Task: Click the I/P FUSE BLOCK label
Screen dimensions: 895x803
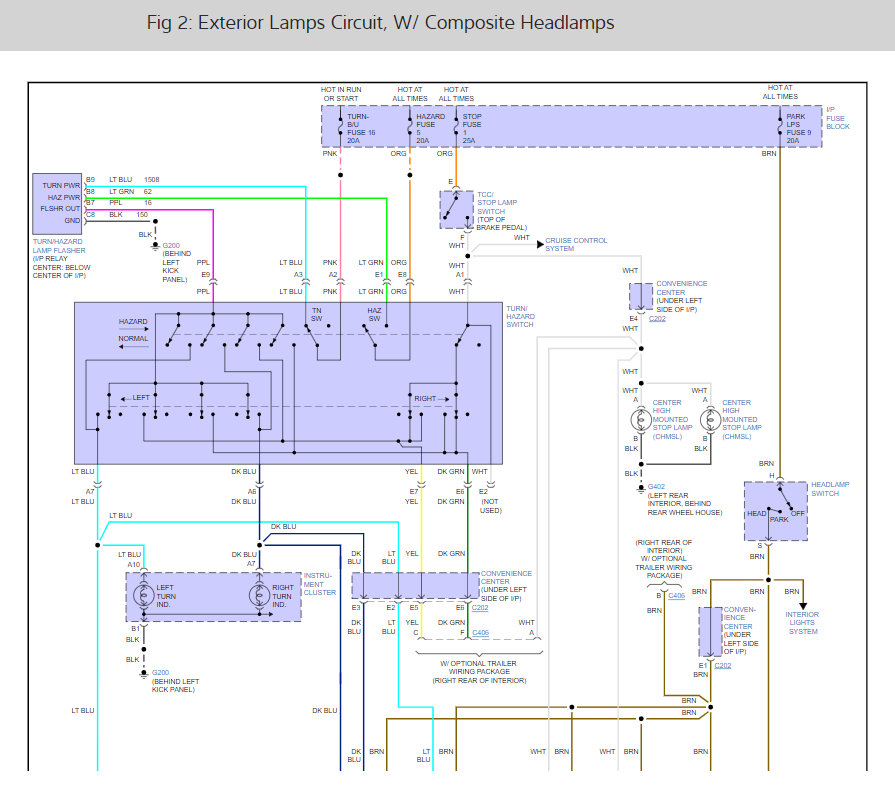Action: coord(837,118)
